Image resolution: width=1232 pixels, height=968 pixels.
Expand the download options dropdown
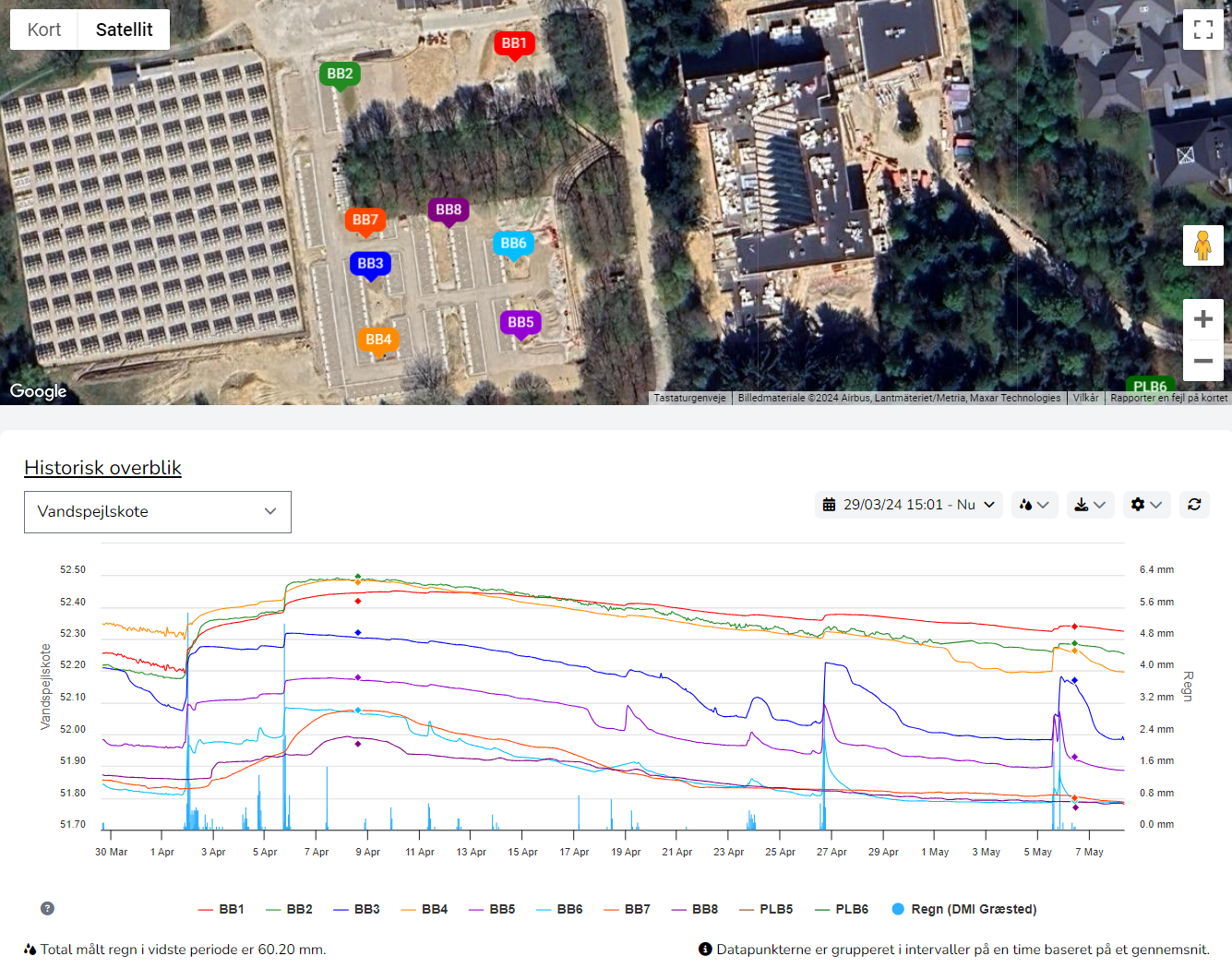pyautogui.click(x=1091, y=505)
